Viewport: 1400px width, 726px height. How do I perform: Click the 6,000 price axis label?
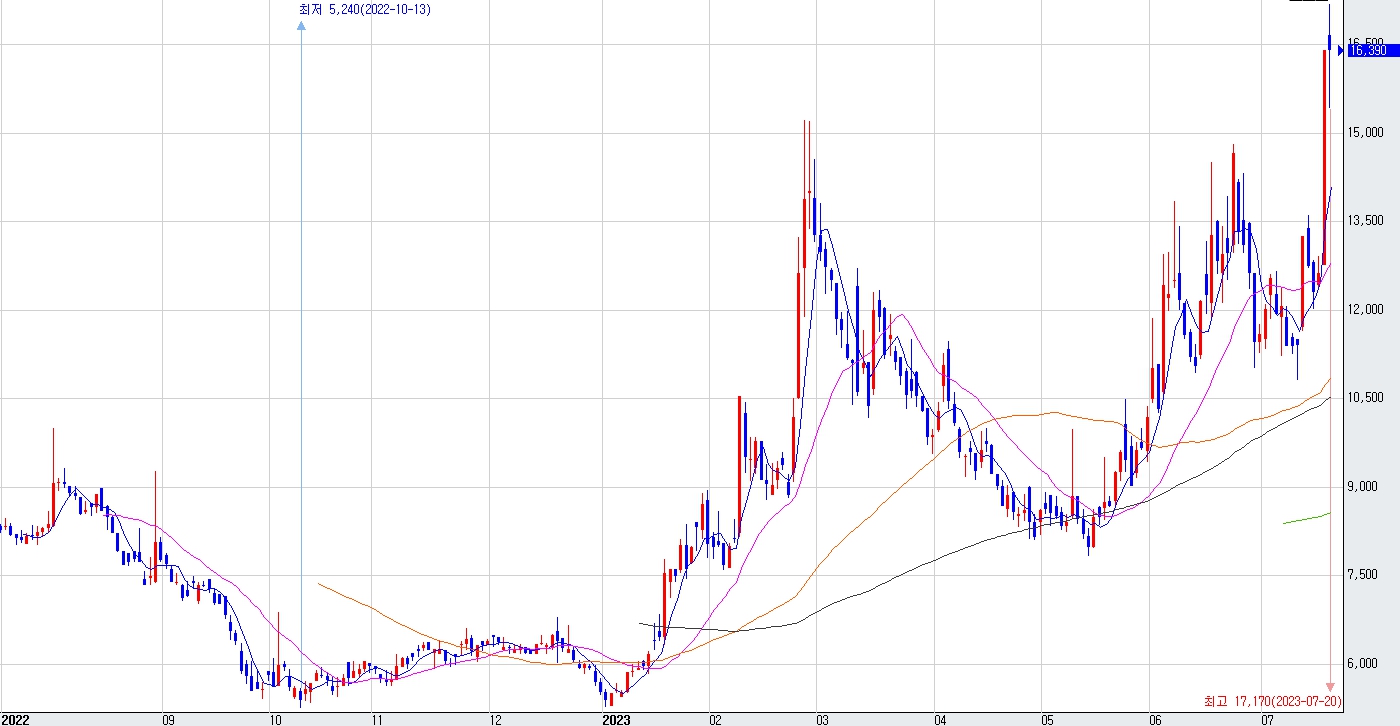1365,664
